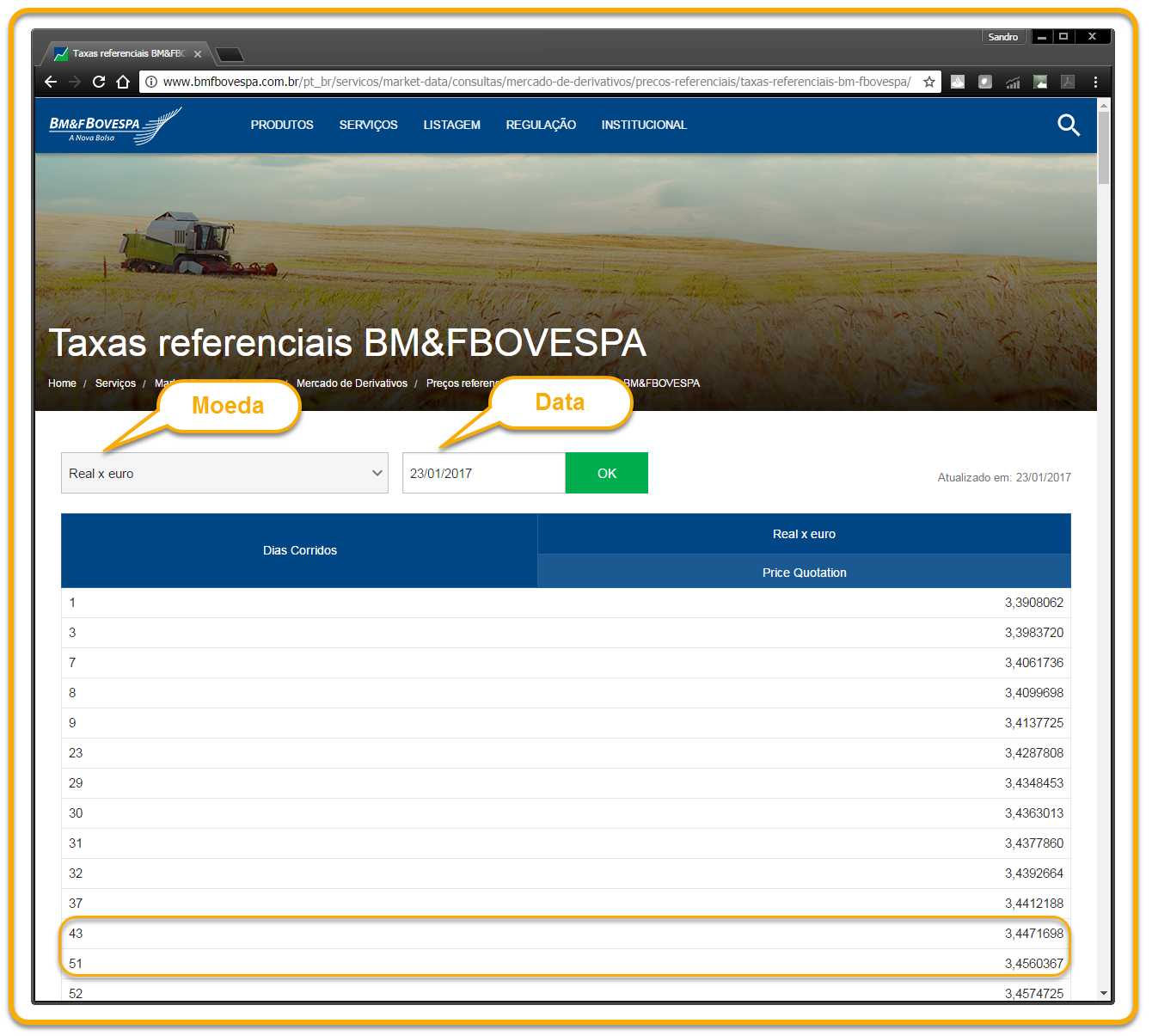The width and height of the screenshot is (1152, 1036).
Task: Select the value 3,4287808
Action: click(1034, 753)
